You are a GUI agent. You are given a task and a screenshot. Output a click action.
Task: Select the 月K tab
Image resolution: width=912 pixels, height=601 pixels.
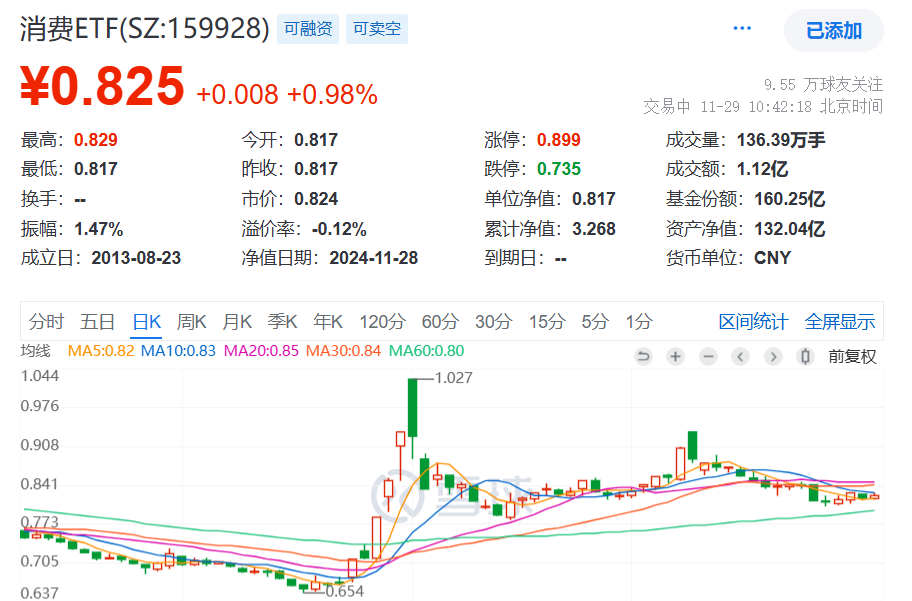(x=237, y=321)
